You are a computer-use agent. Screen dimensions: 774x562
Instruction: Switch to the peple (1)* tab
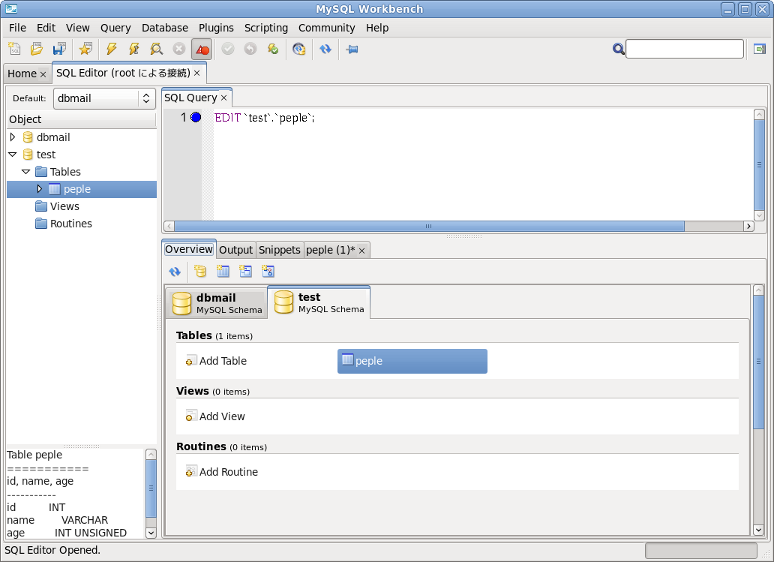click(330, 250)
